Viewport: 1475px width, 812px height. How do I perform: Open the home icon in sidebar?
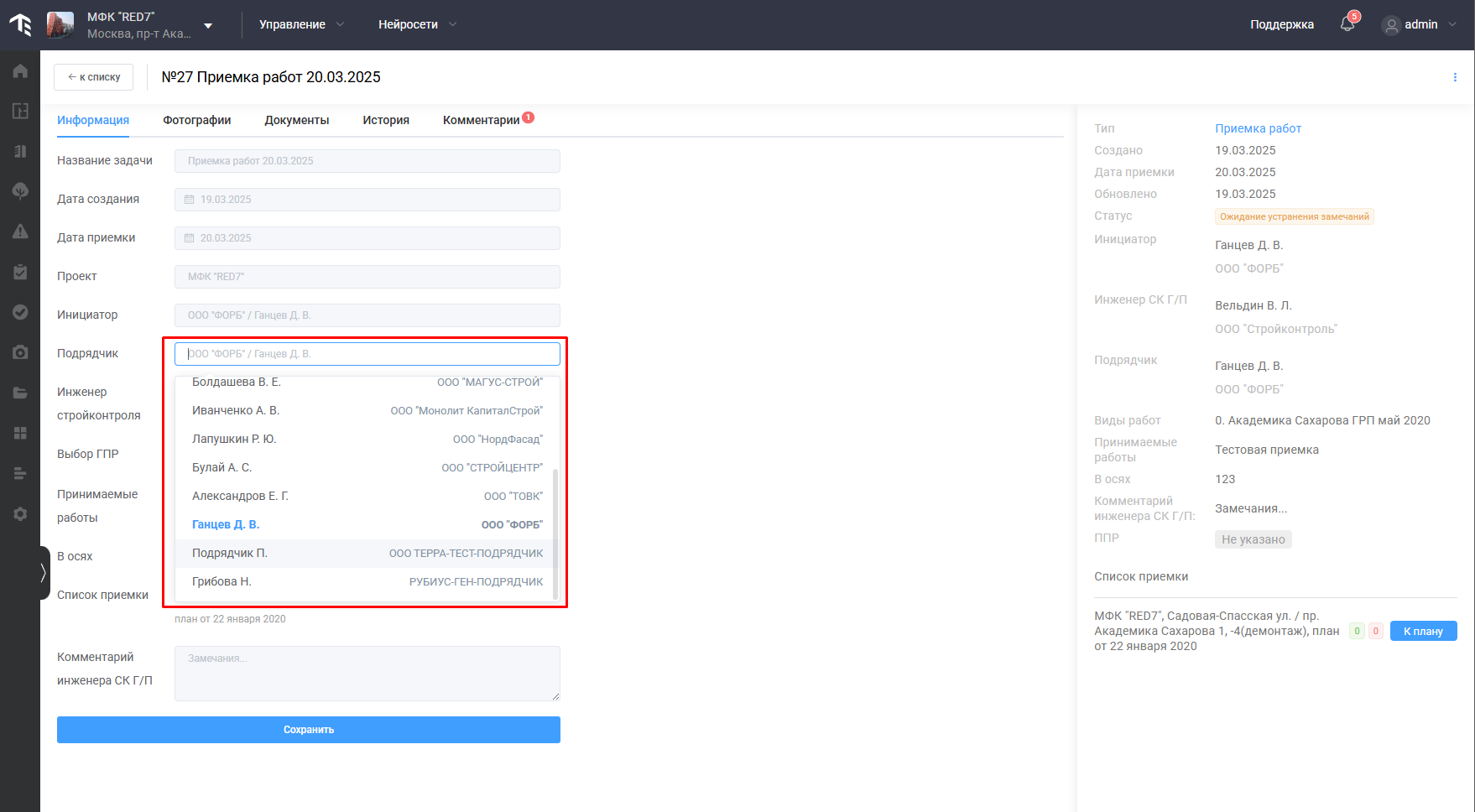coord(20,71)
